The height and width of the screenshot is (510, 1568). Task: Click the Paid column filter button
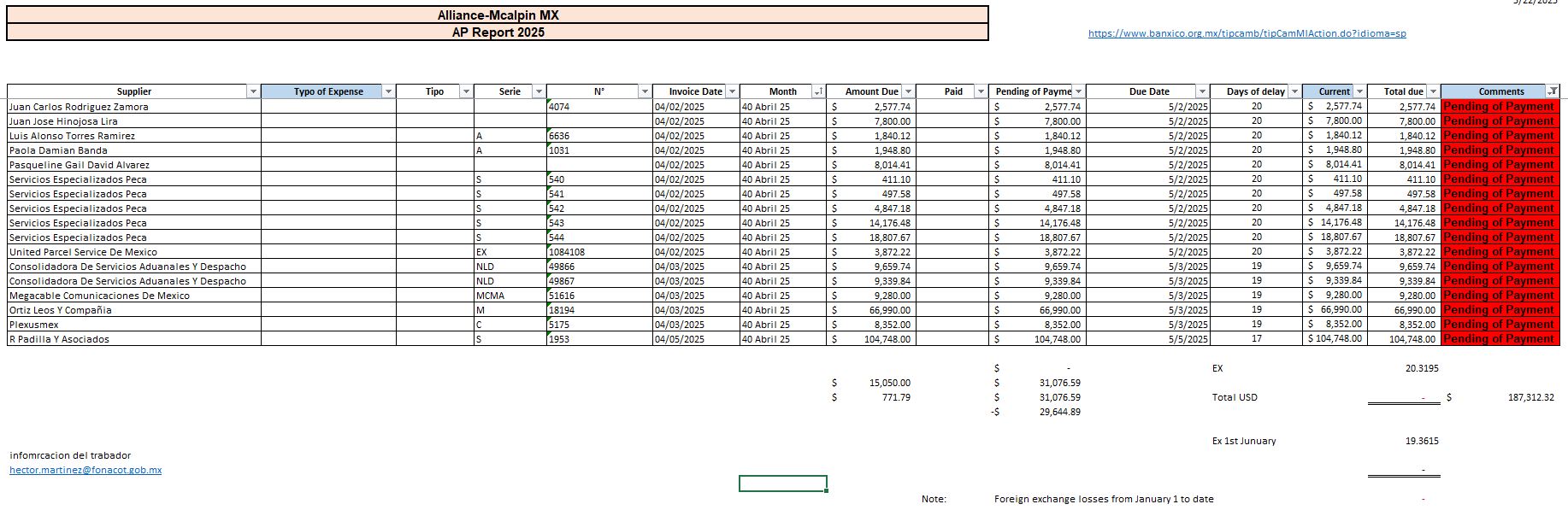click(x=981, y=91)
